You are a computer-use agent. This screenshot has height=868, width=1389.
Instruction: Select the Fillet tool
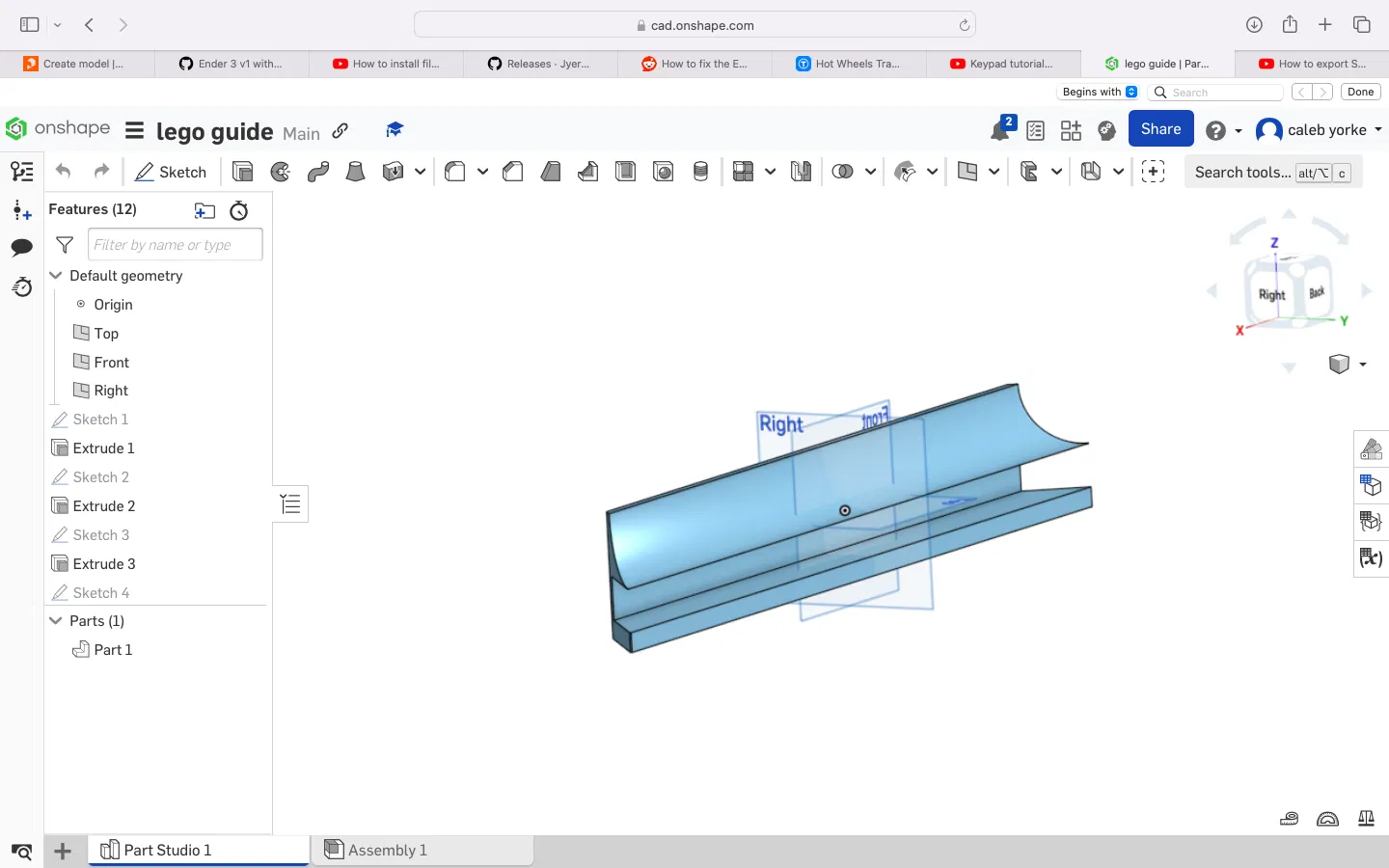coord(455,172)
